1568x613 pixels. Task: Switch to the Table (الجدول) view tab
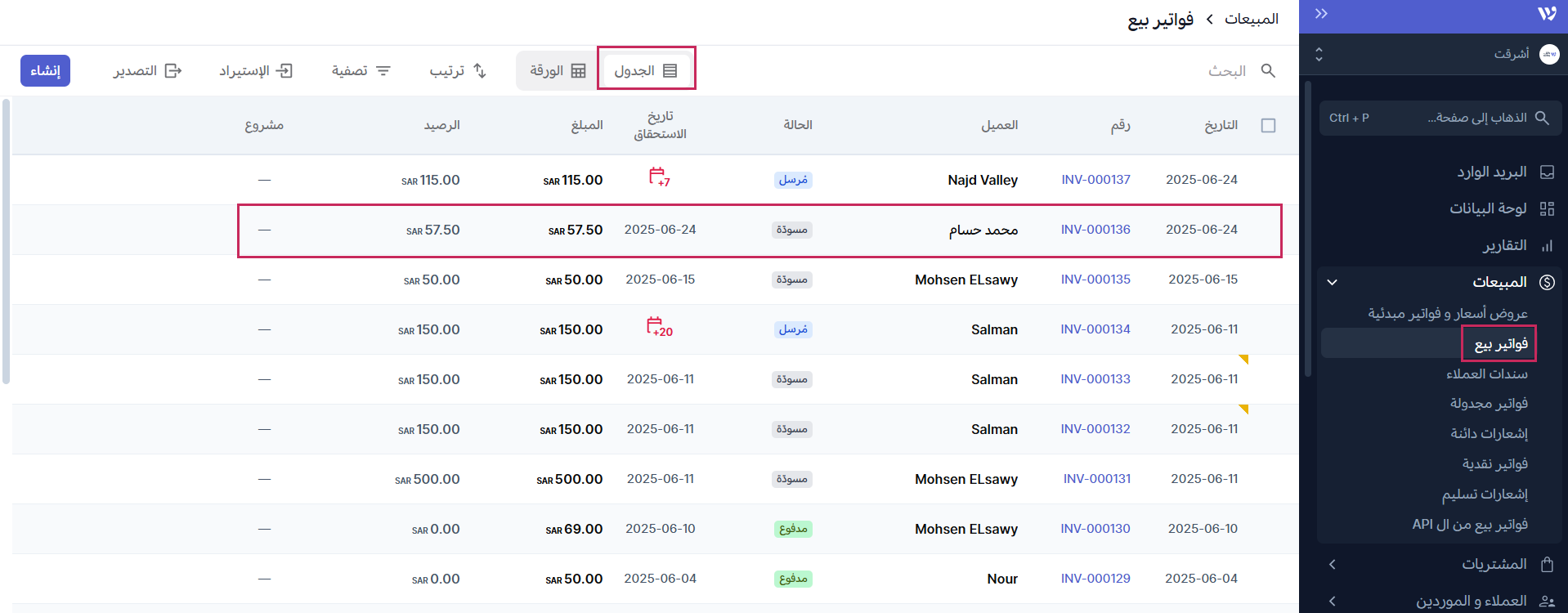click(646, 71)
